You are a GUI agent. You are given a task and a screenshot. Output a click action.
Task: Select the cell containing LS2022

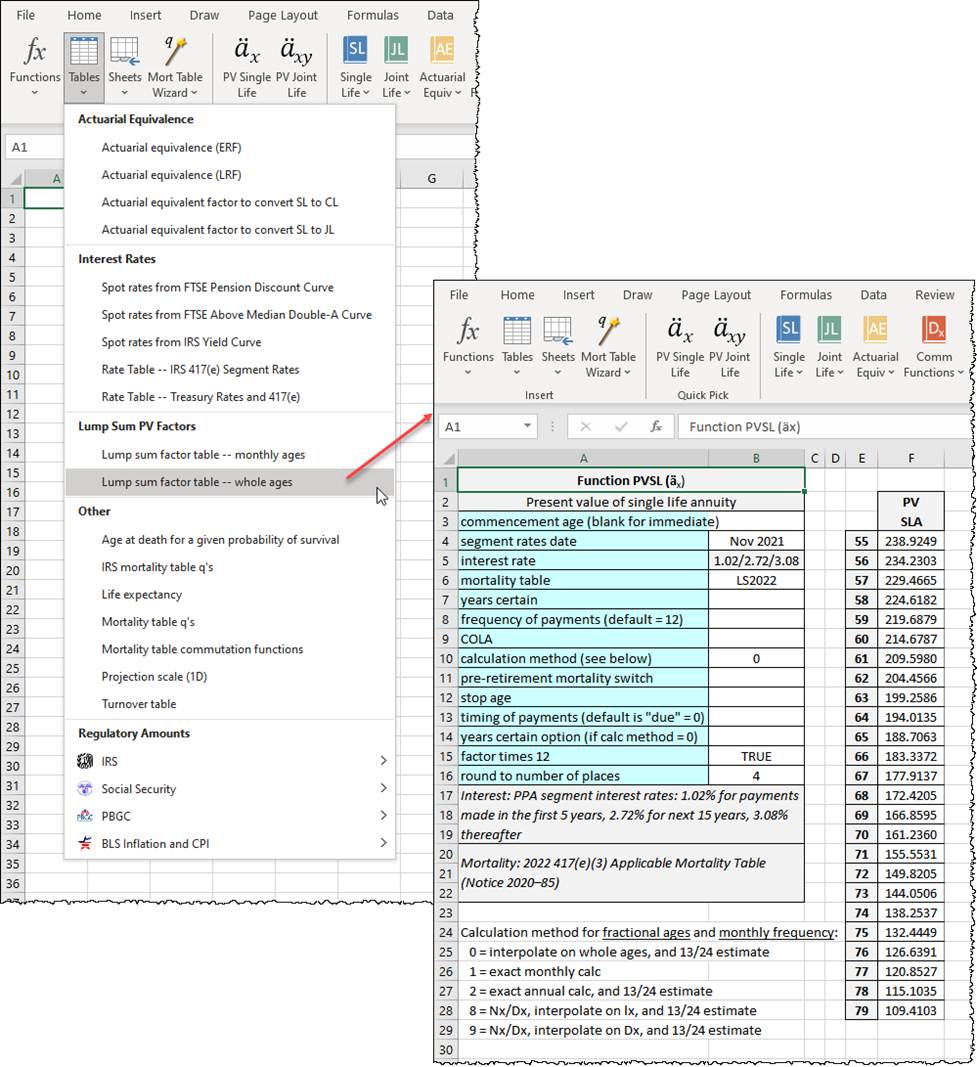click(756, 580)
